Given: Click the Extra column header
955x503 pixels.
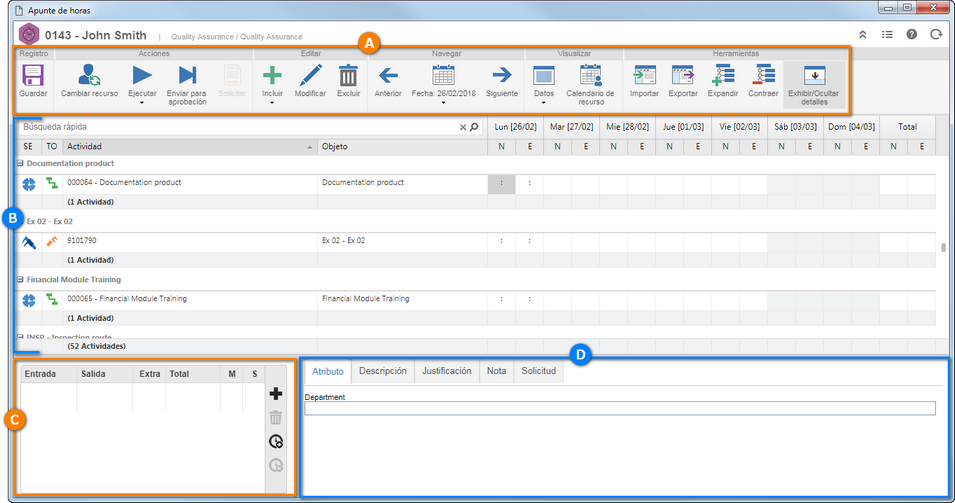Looking at the screenshot, I should point(149,374).
